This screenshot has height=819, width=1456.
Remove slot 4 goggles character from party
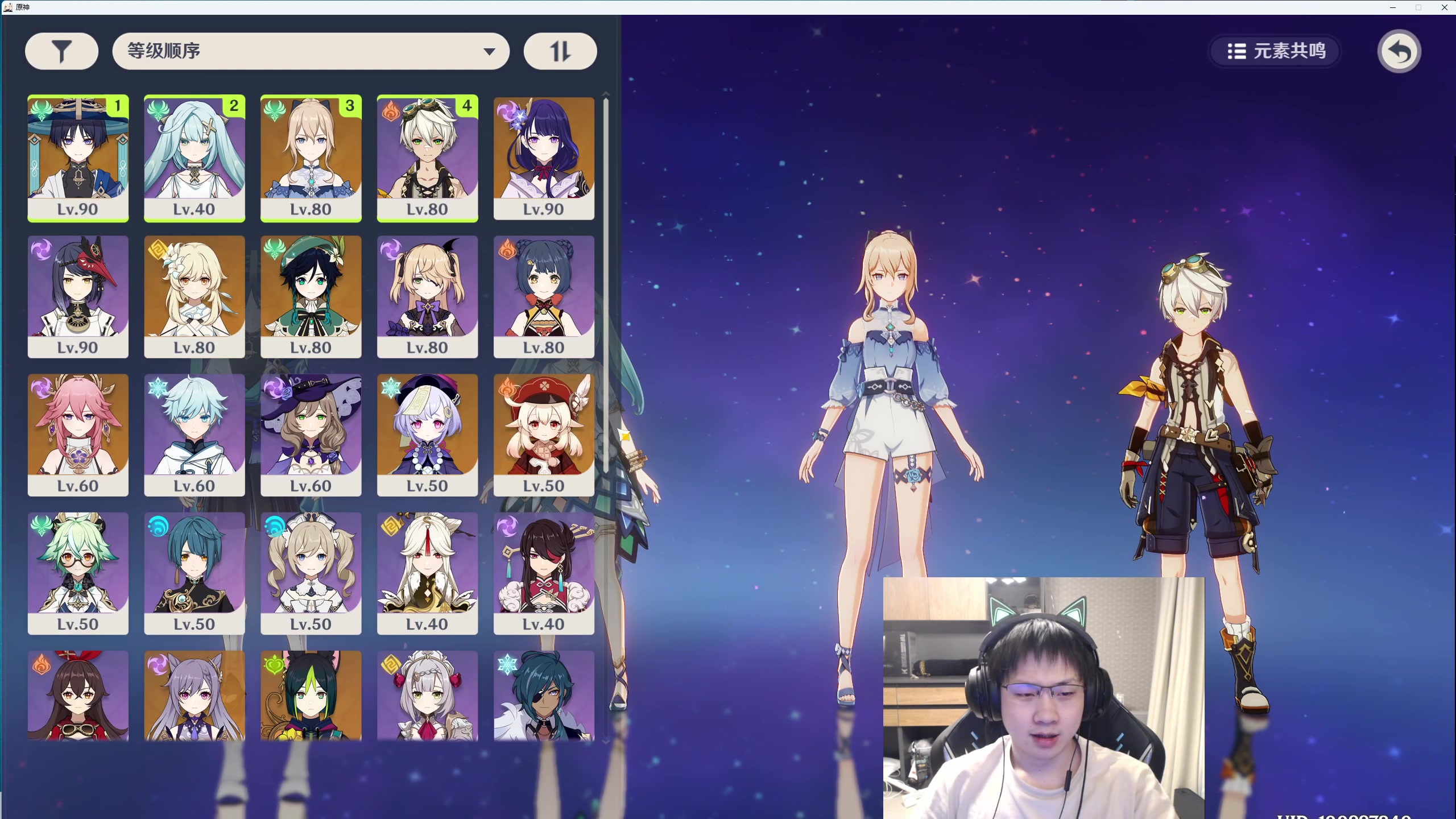click(x=427, y=158)
